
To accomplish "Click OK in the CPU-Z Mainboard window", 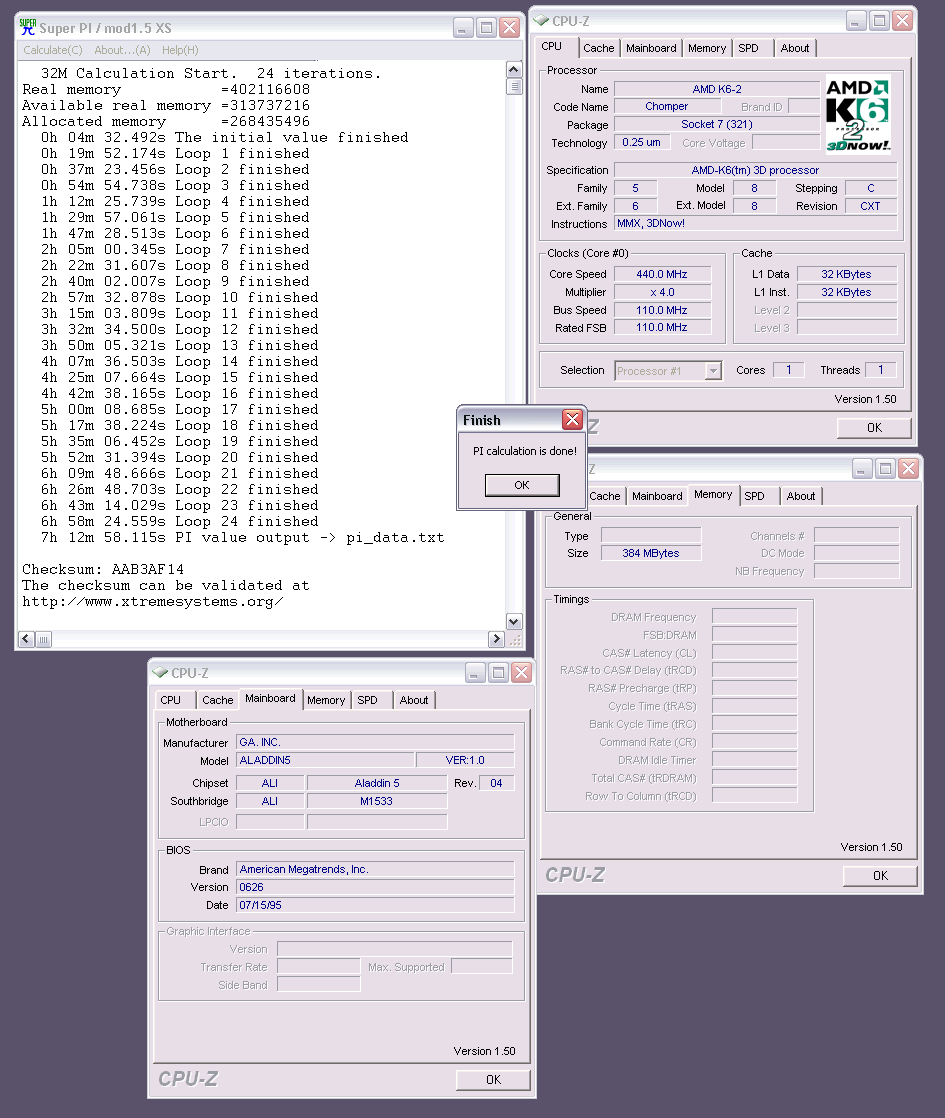I will (x=494, y=1079).
